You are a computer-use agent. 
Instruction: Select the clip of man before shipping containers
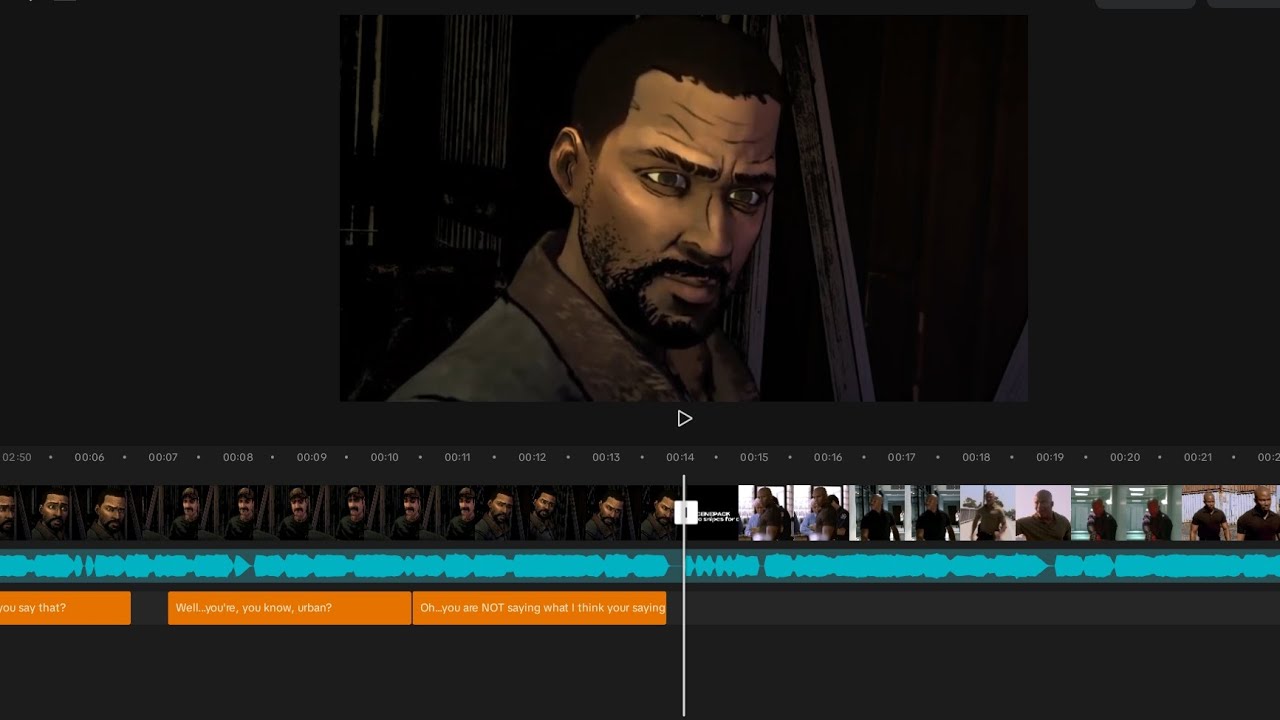coord(1231,513)
